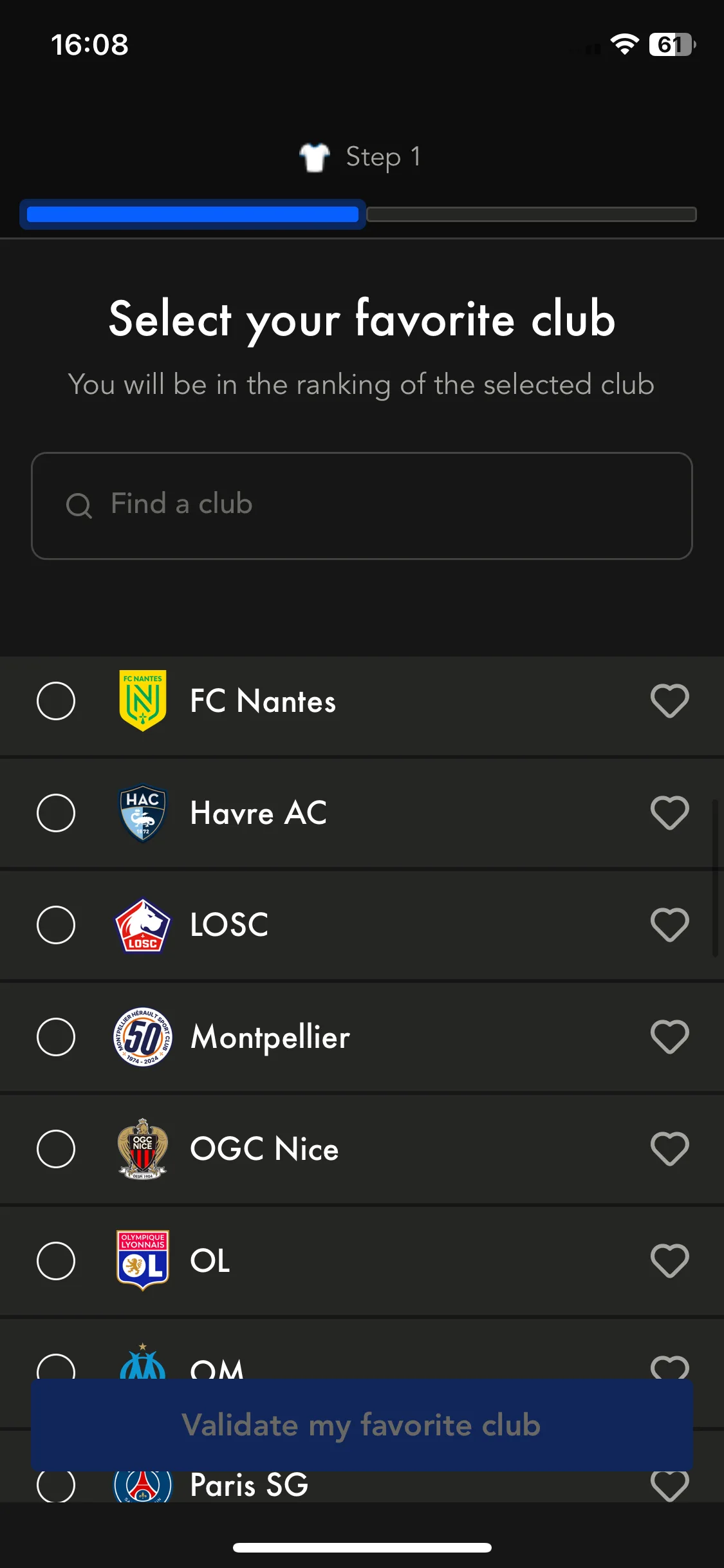Click the Step 1 progress bar
724x1568 pixels.
[x=358, y=214]
